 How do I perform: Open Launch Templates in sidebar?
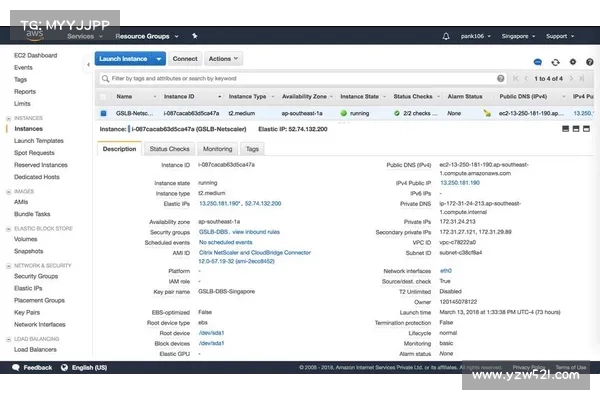coord(39,141)
